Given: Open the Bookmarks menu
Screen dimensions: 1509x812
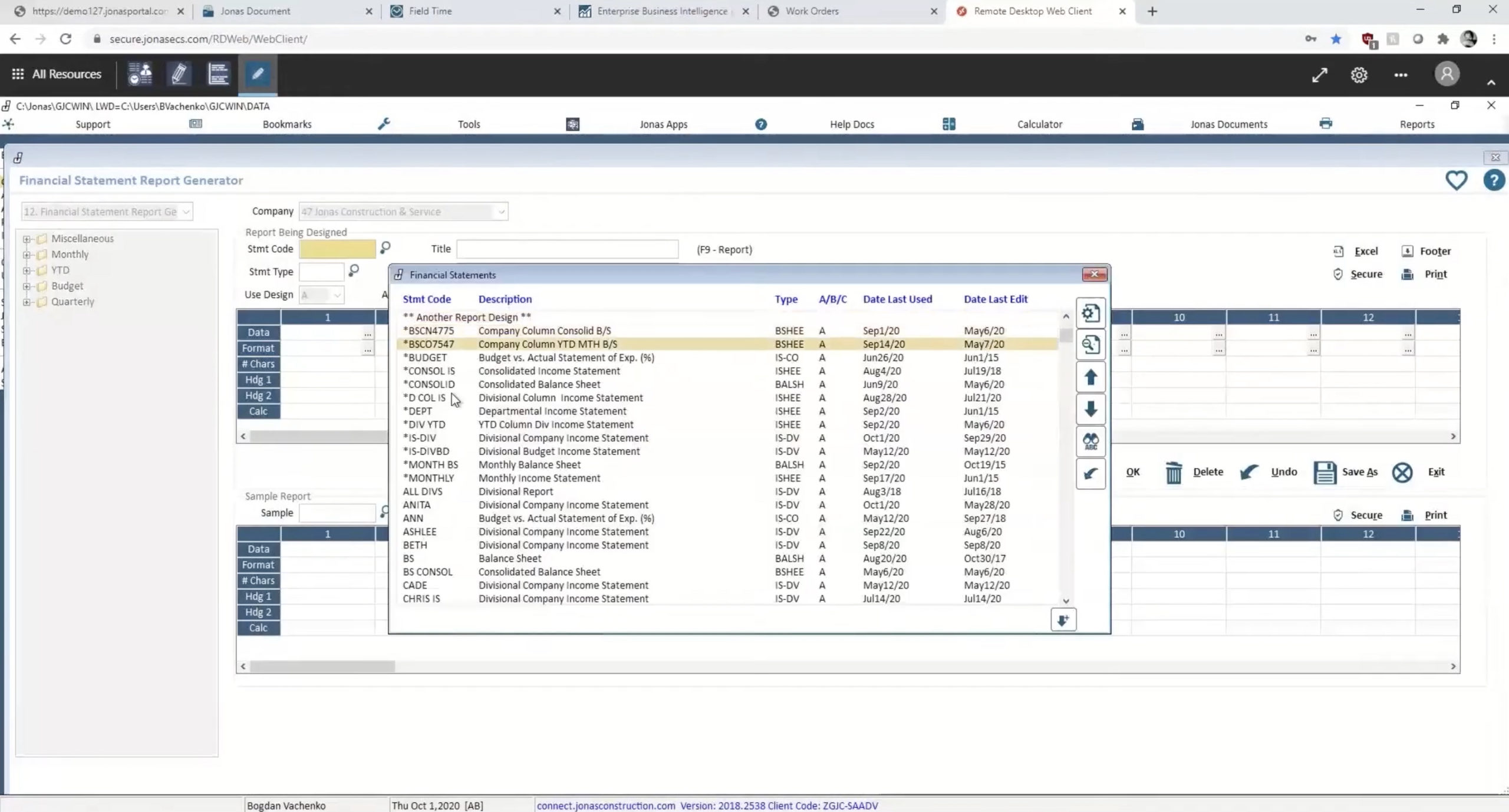Looking at the screenshot, I should 287,124.
